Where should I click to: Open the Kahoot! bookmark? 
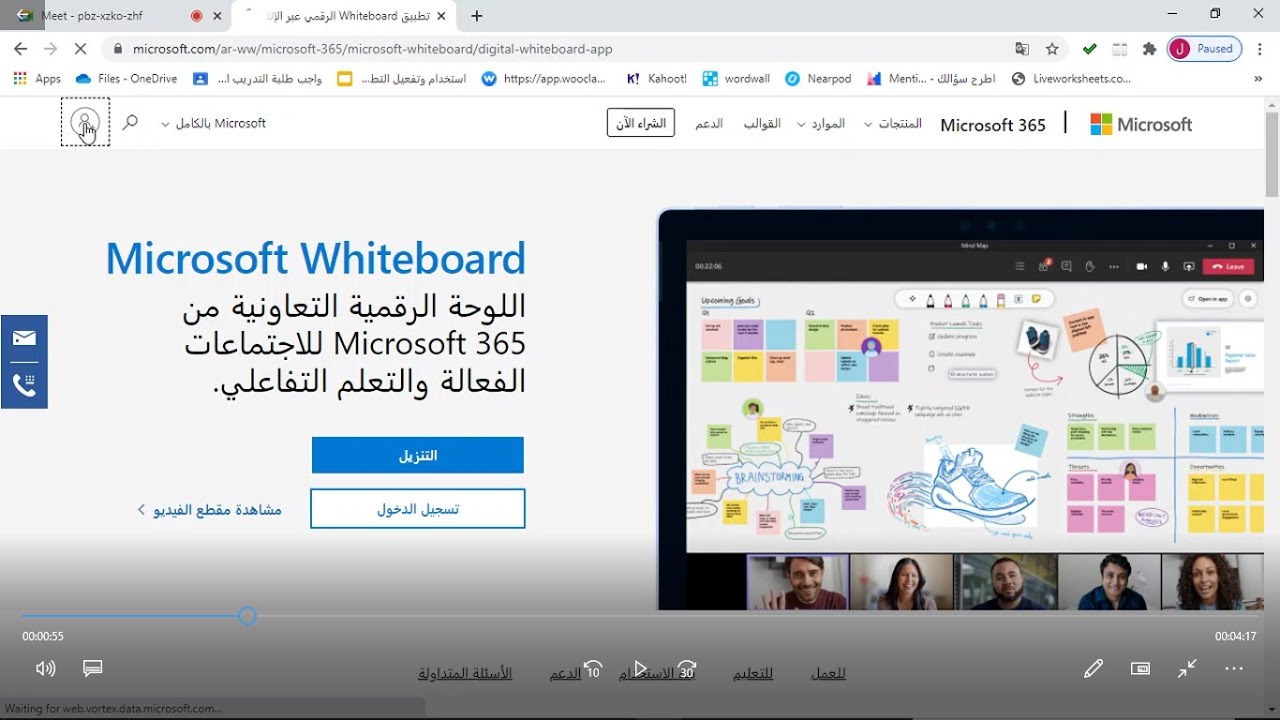click(x=657, y=78)
